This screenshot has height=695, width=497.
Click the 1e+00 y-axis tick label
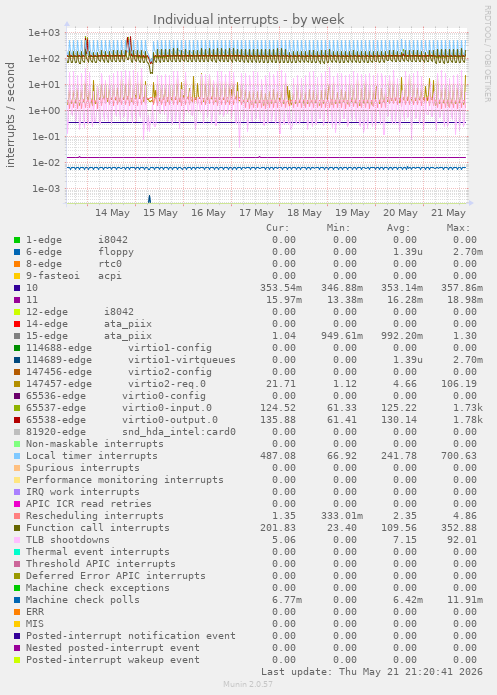point(44,110)
